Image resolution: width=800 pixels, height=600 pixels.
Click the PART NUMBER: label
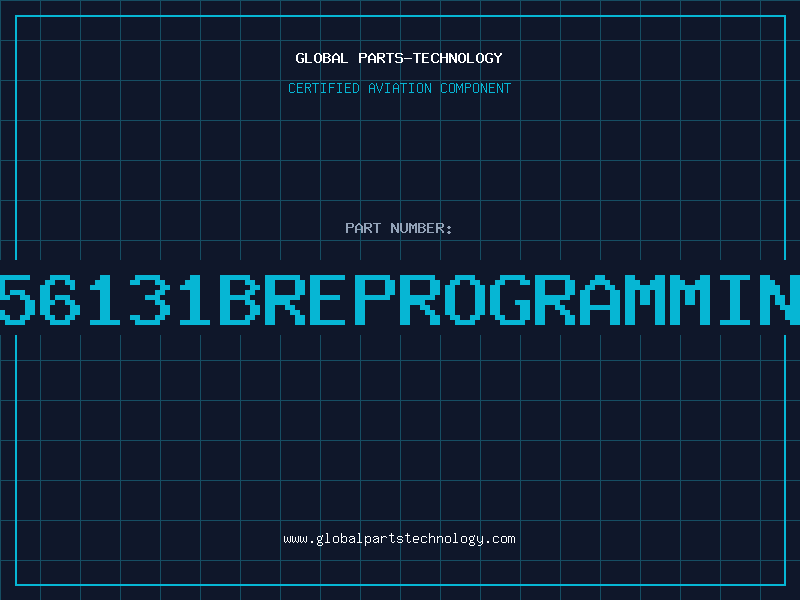399,228
